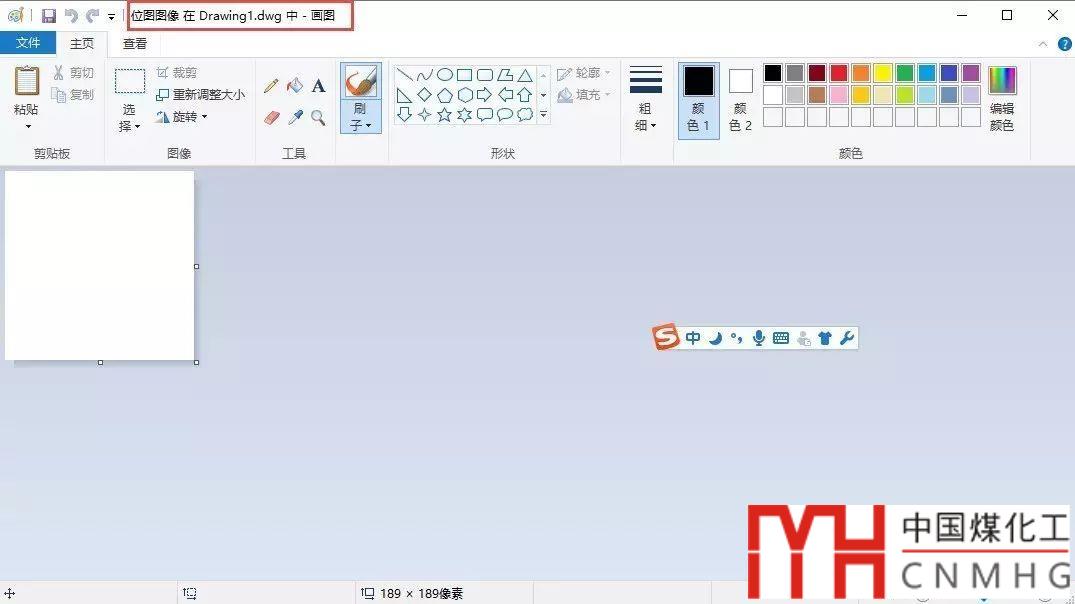
Task: Activate Color 2 background slot
Action: pos(740,101)
